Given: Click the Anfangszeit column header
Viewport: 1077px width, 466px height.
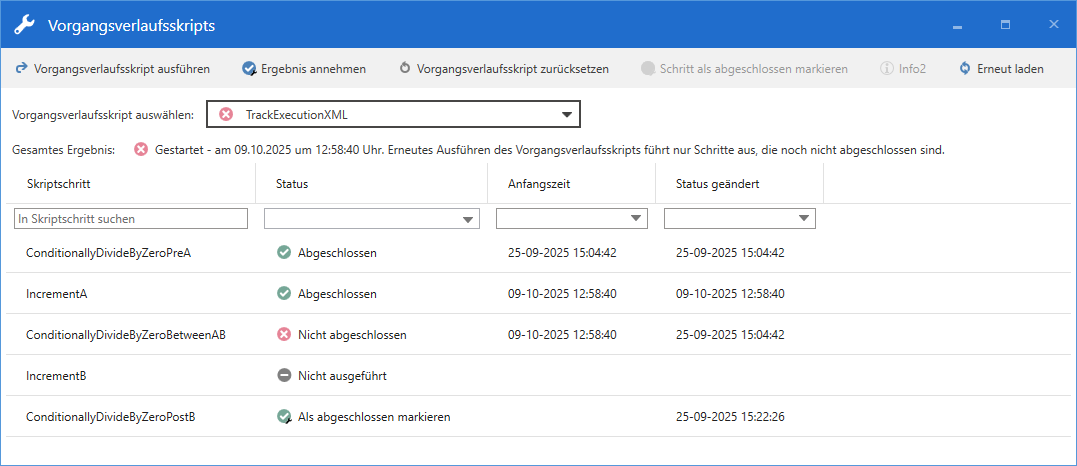Looking at the screenshot, I should [x=539, y=184].
